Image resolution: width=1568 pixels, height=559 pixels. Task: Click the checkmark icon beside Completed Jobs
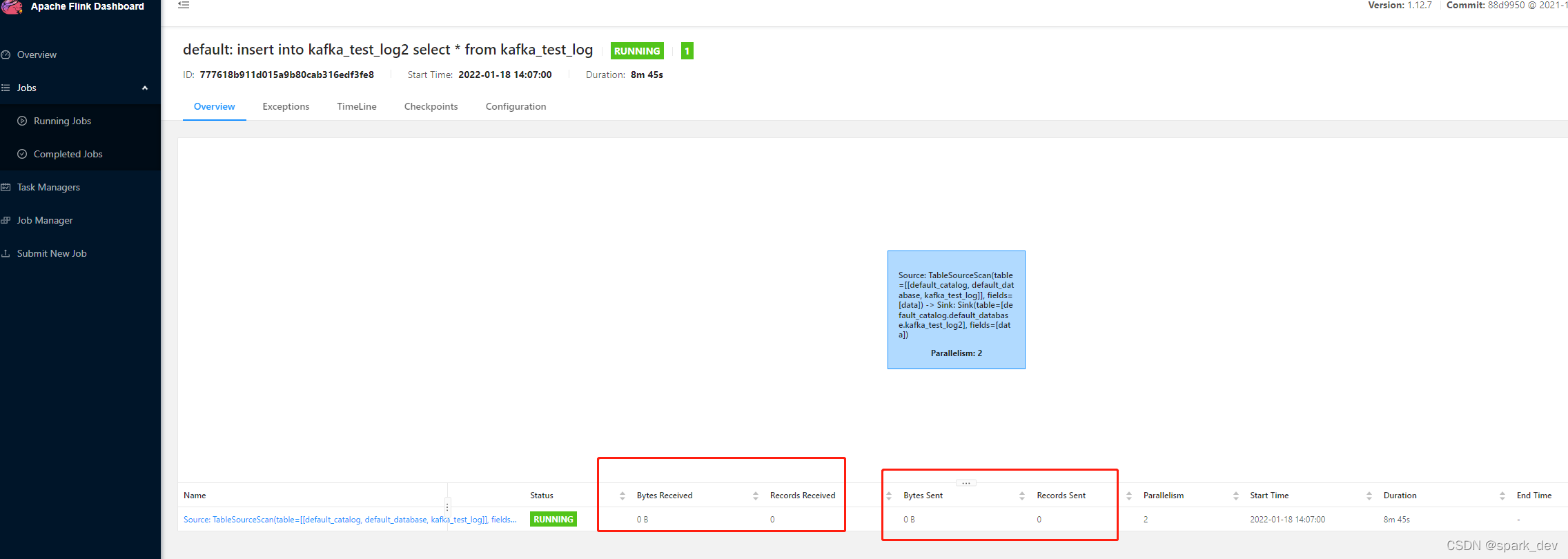(22, 154)
